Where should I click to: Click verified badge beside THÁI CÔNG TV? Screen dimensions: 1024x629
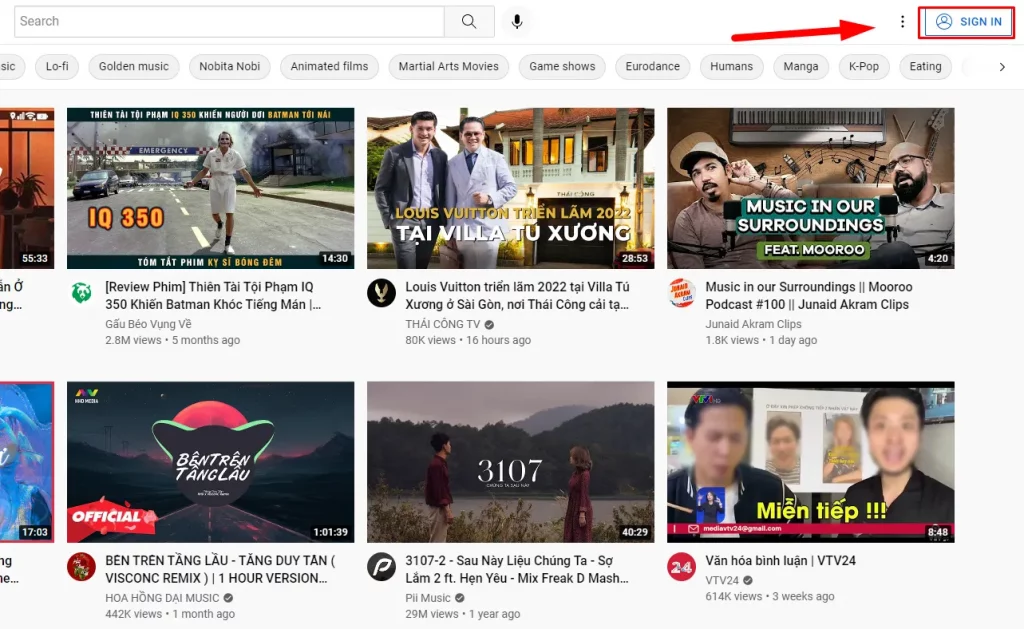pyautogui.click(x=489, y=325)
